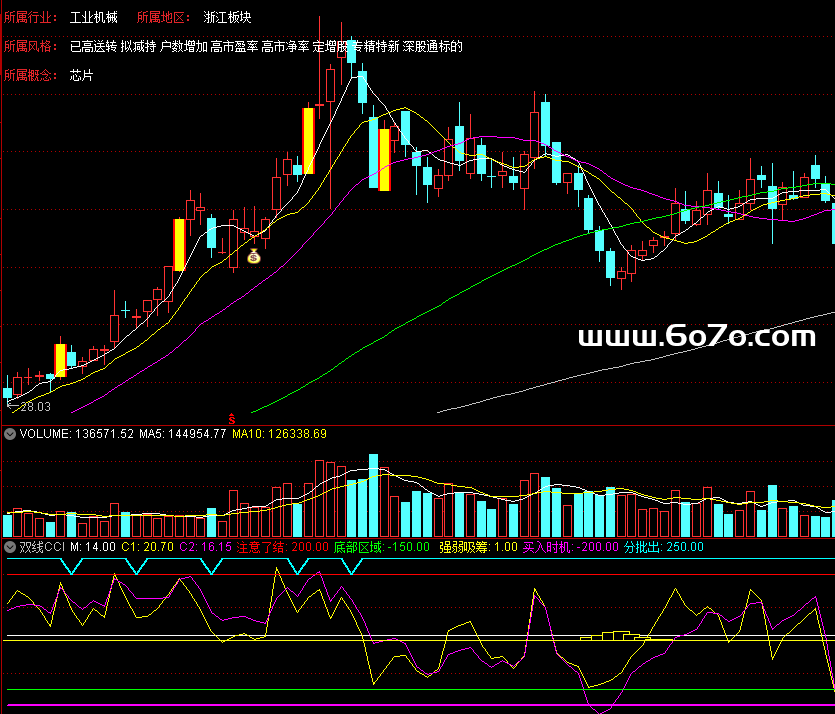Collapse the VOLUME indicator panel arrow

pos(10,434)
